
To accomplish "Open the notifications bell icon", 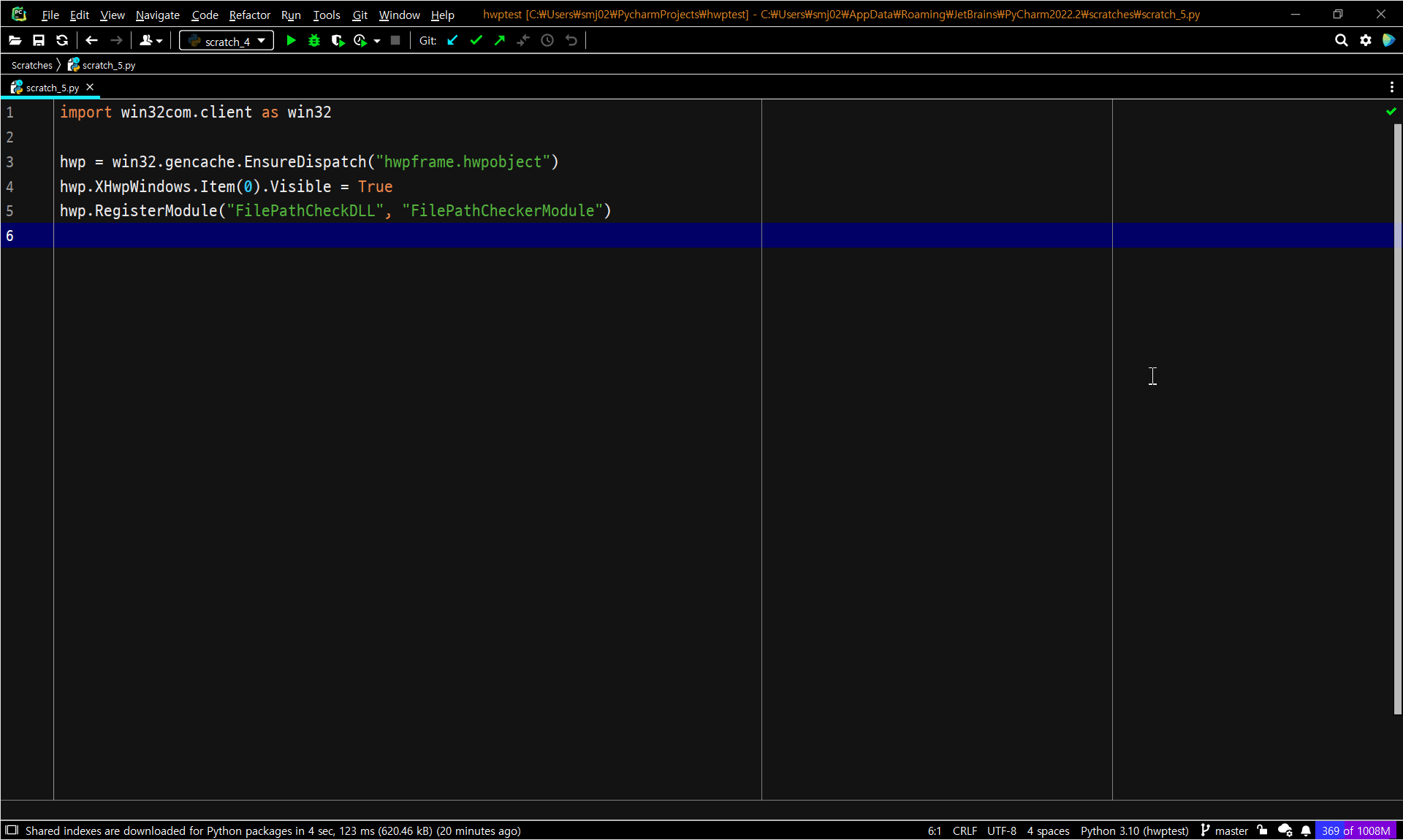I will click(1306, 831).
